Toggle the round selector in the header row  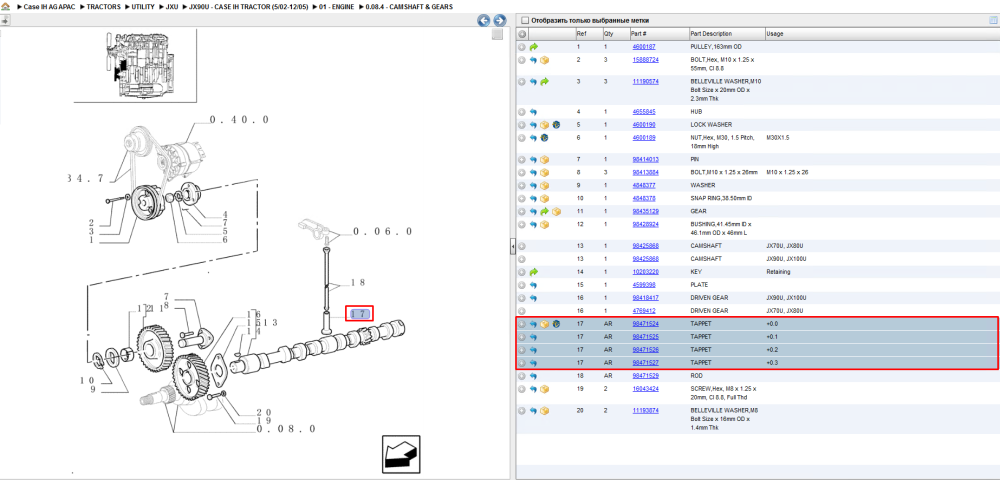[x=522, y=34]
